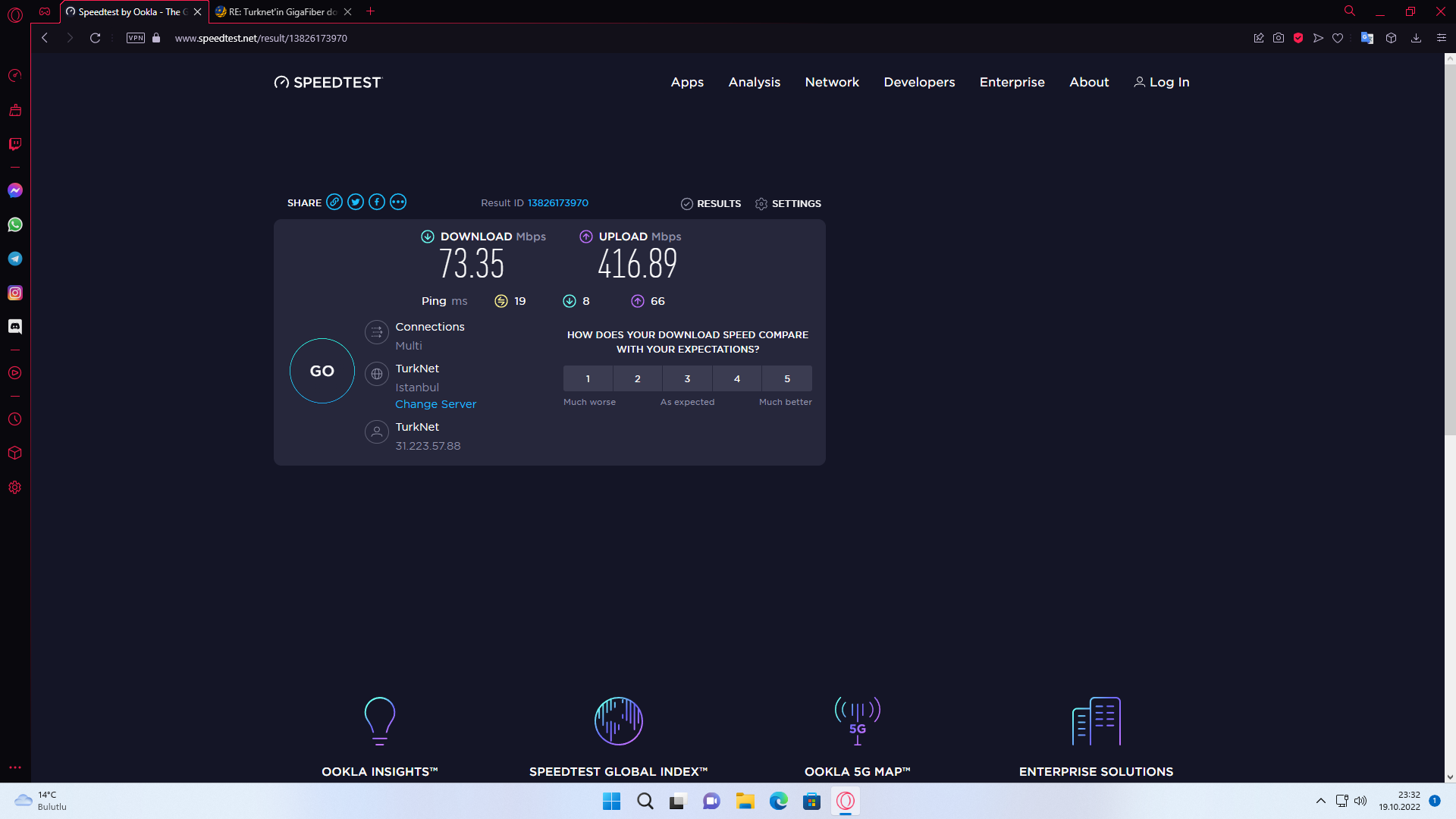Open the Developers menu
This screenshot has height=819, width=1456.
click(919, 82)
